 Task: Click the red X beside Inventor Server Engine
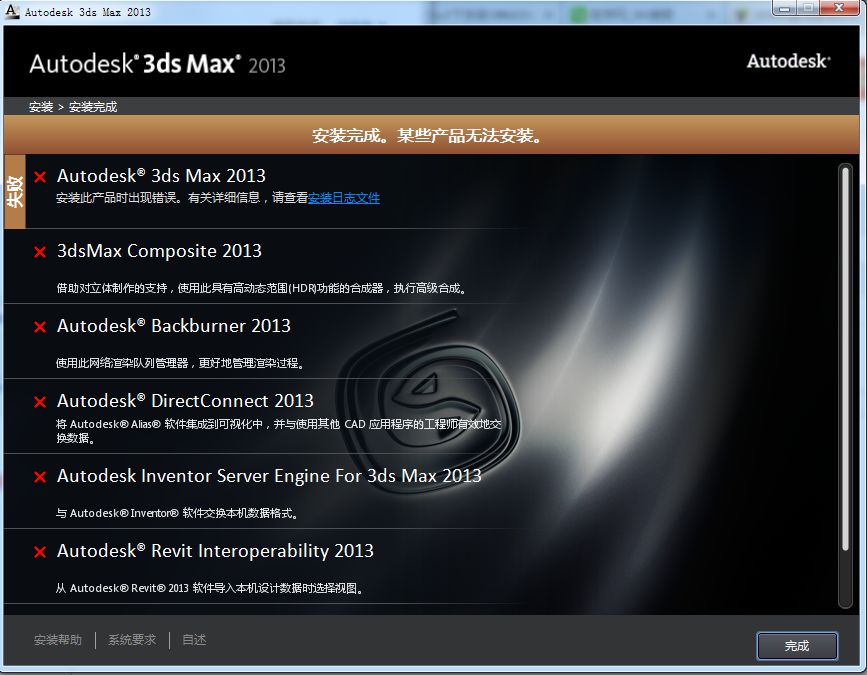[x=40, y=477]
